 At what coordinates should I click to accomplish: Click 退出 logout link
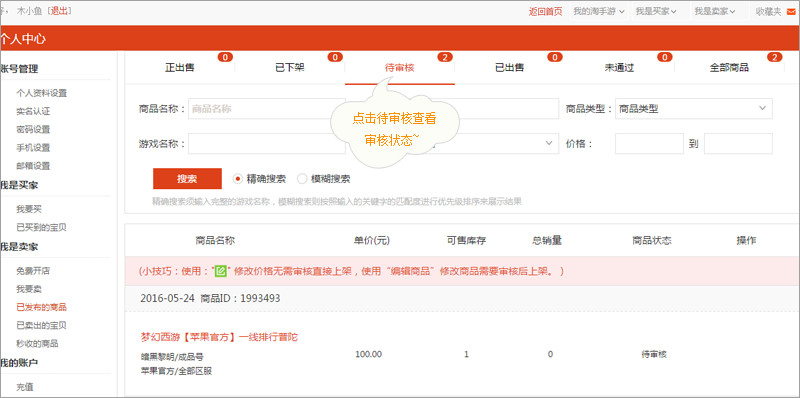[59, 11]
